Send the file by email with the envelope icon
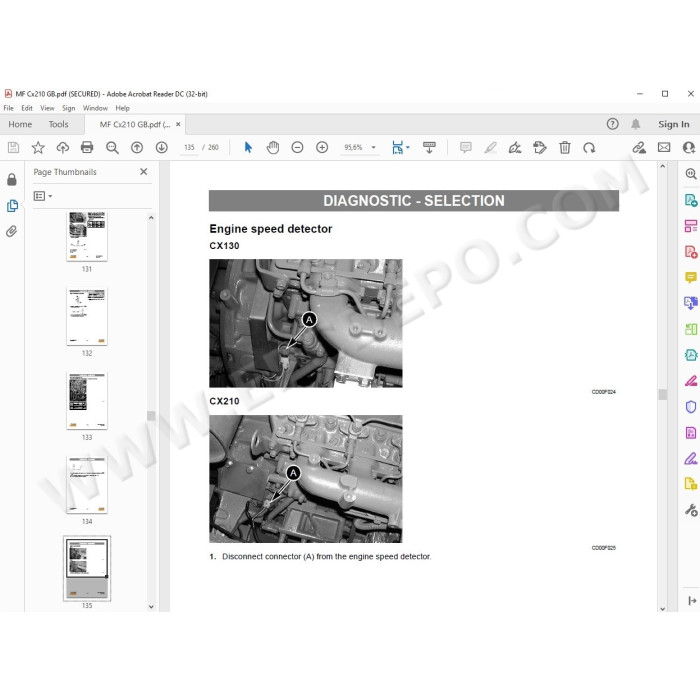Viewport: 700px width, 700px height. (664, 147)
